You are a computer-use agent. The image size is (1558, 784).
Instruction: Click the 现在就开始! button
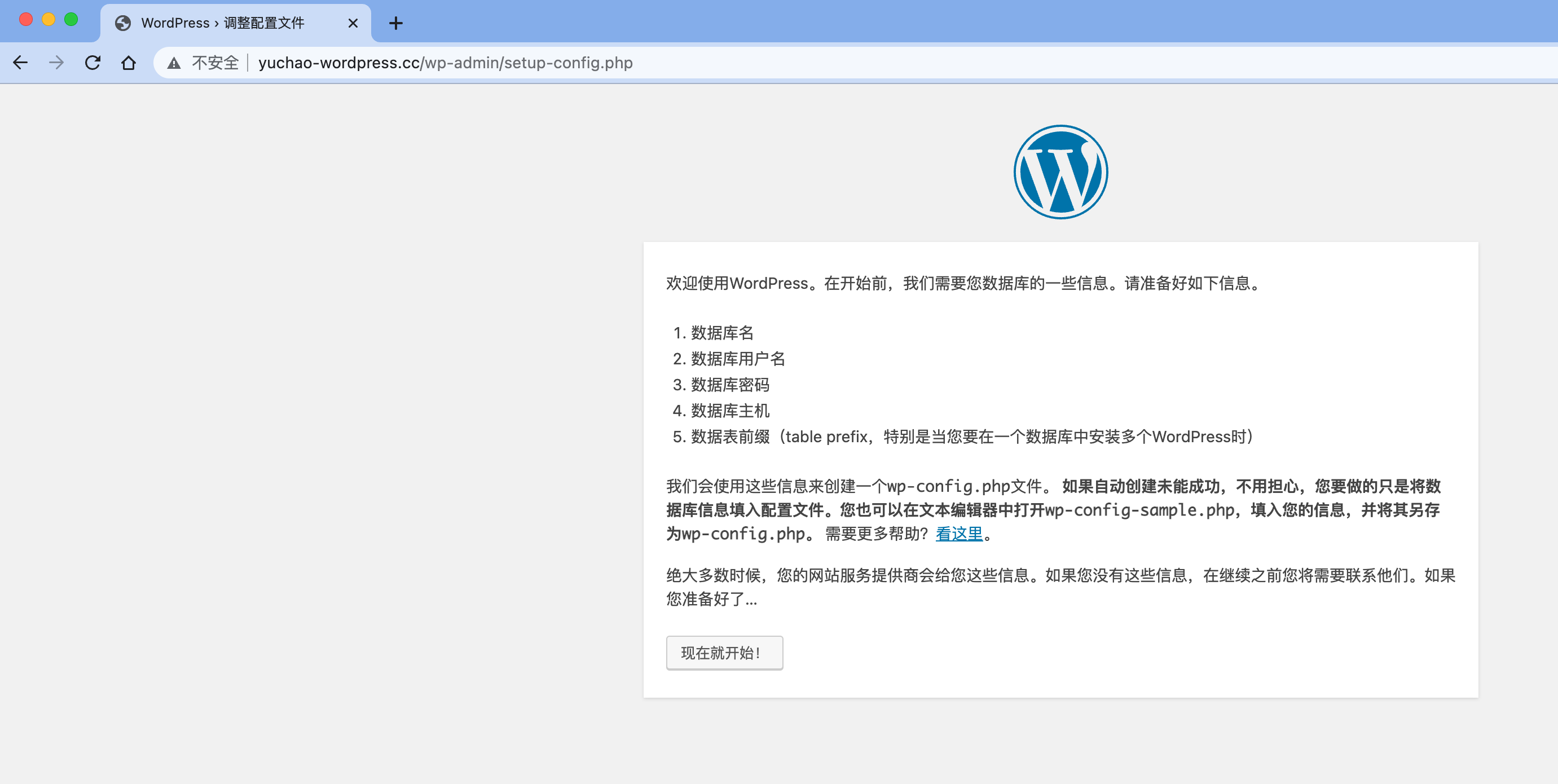[x=724, y=653]
